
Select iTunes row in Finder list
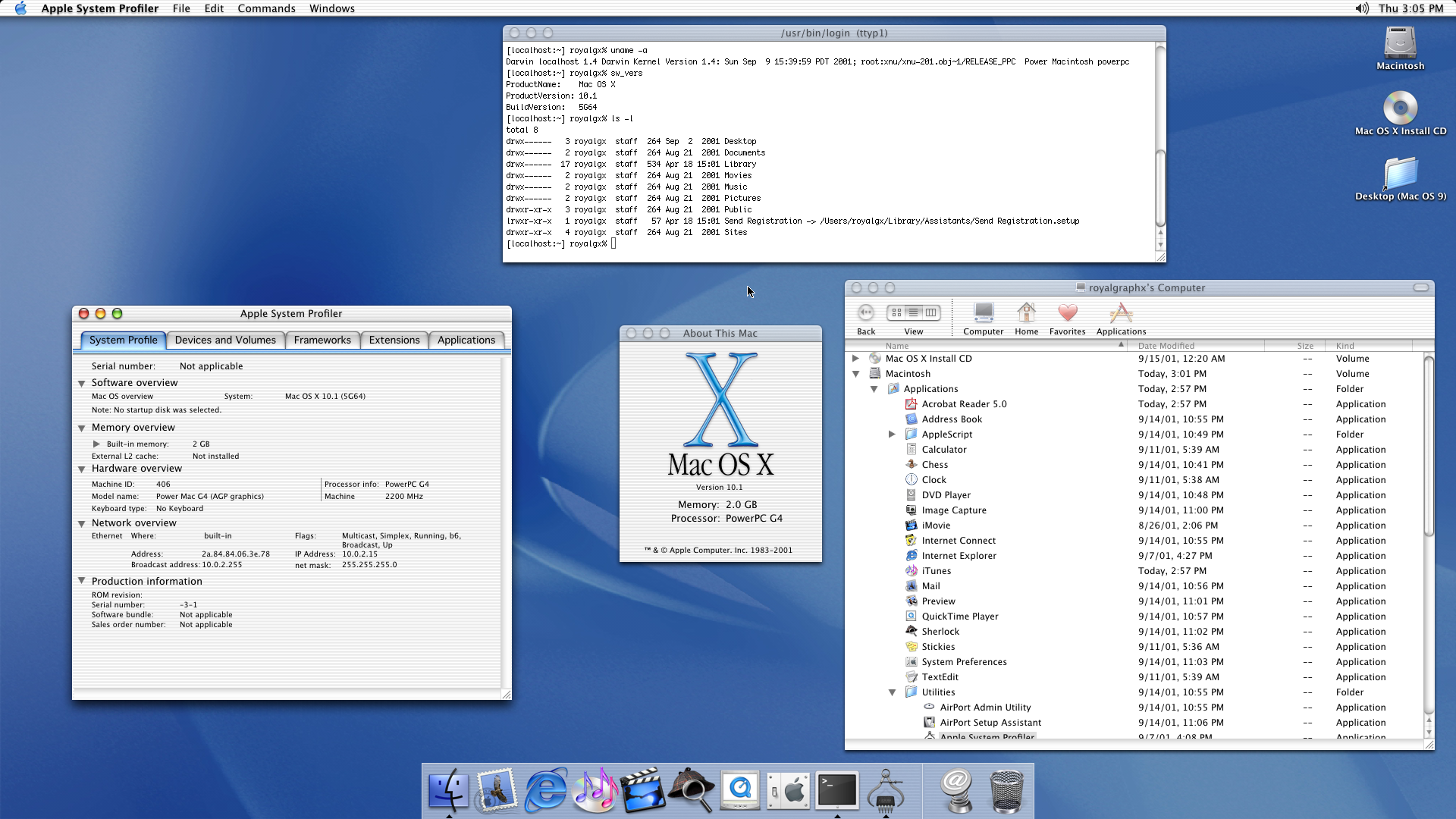coord(1135,571)
